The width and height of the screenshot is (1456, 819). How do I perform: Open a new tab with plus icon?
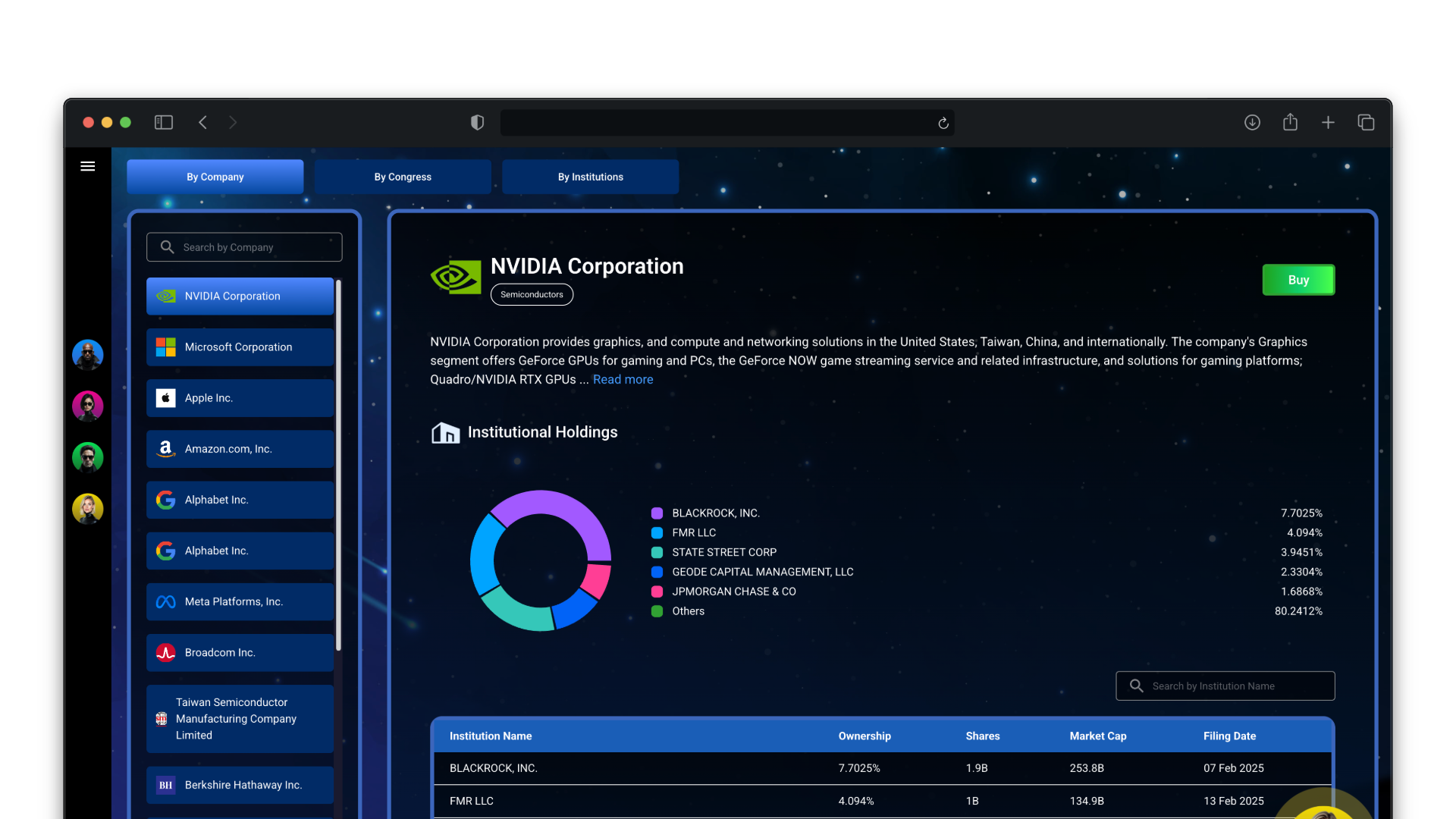[x=1328, y=122]
